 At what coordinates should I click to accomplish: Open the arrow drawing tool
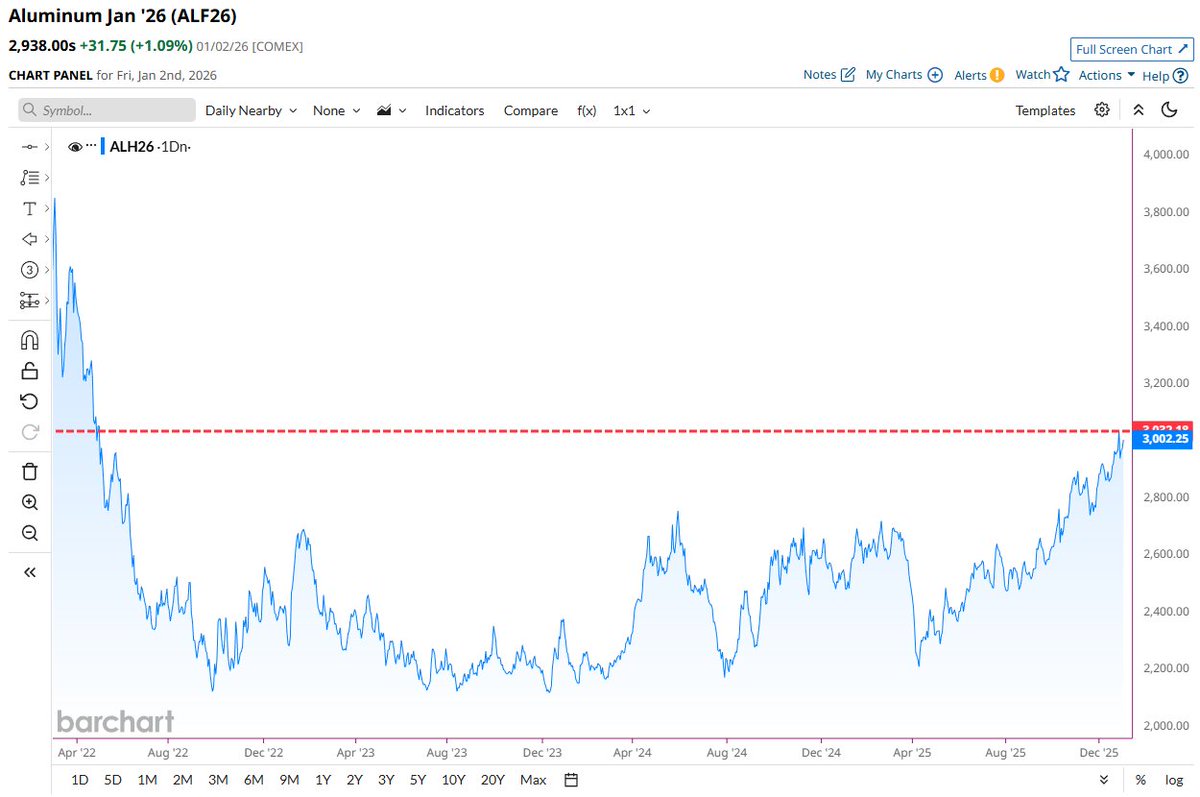29,239
